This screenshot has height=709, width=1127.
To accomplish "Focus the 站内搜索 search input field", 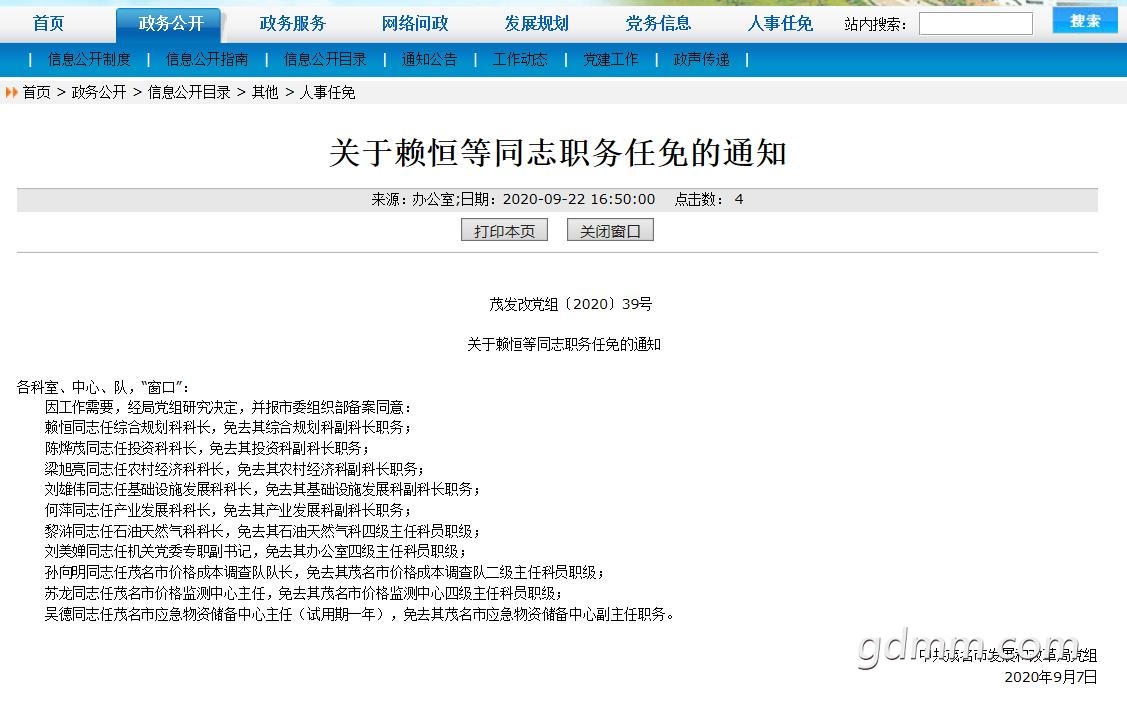I will (975, 24).
